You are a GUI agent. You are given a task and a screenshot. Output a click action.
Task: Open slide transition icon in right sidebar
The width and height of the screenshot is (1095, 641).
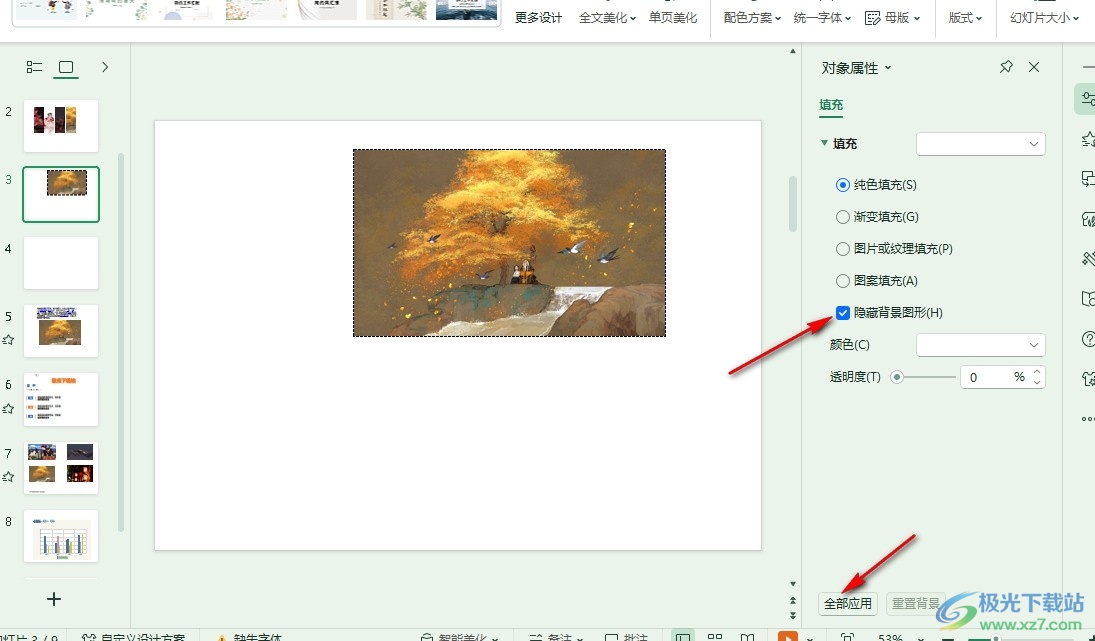tap(1087, 179)
